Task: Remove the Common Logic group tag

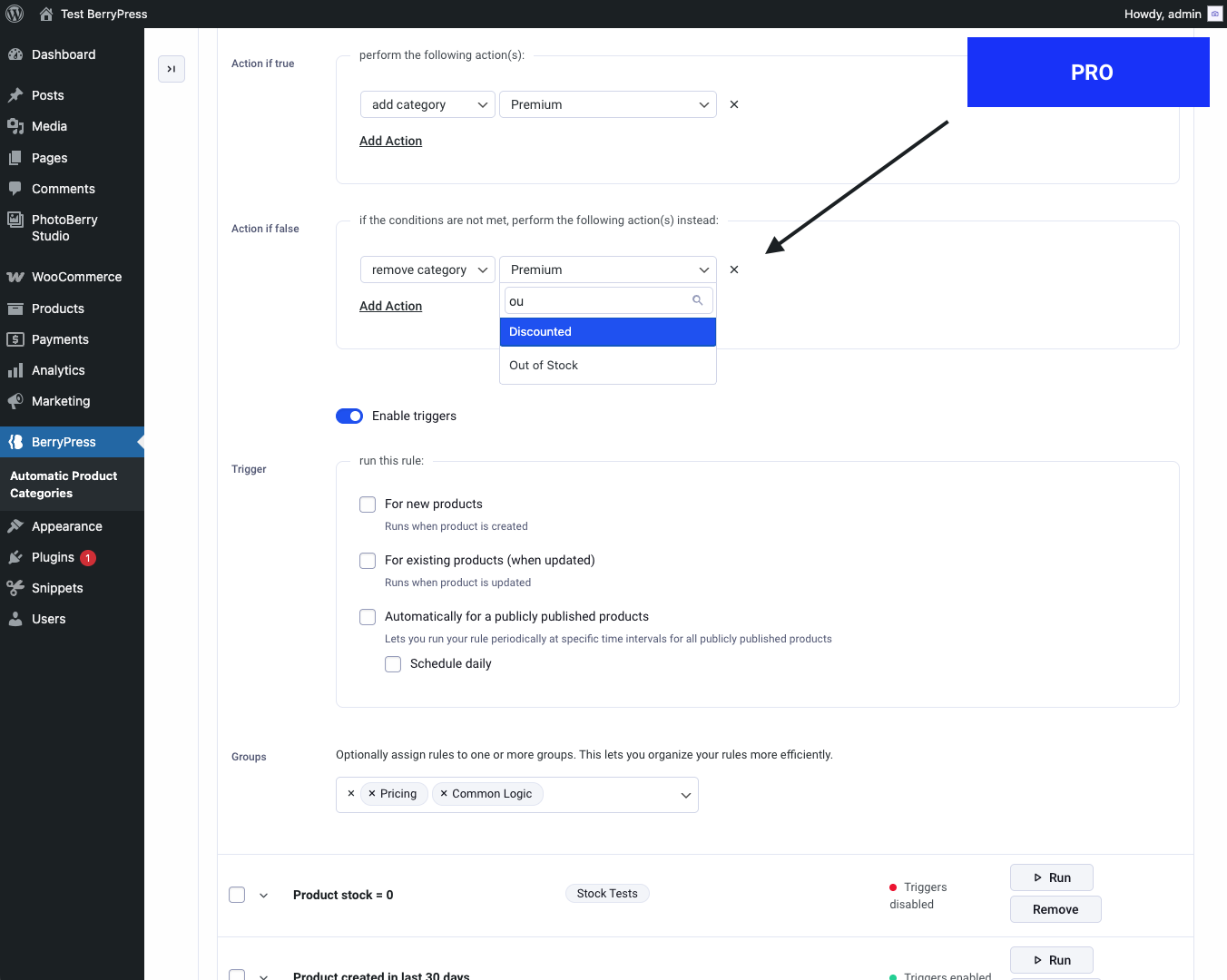Action: coord(444,793)
